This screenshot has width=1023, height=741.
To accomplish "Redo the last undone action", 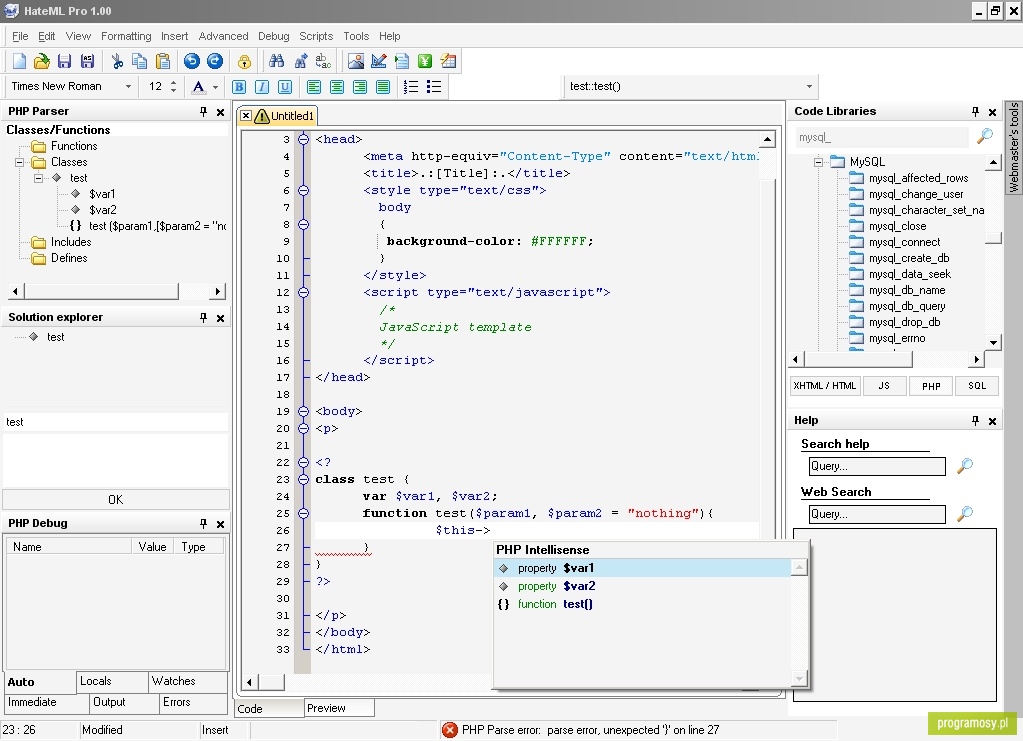I will tap(215, 61).
